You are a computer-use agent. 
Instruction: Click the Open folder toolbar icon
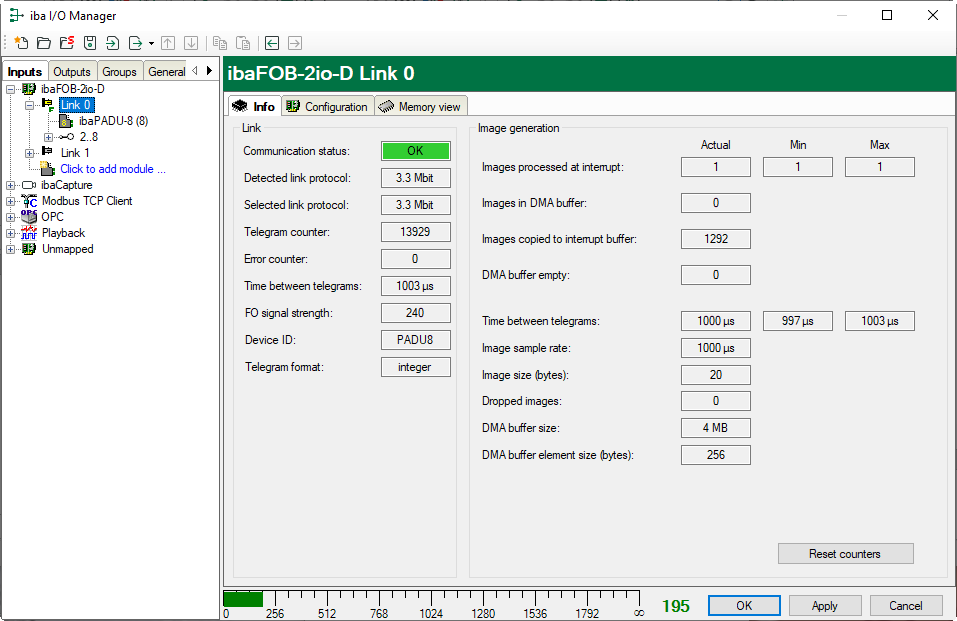coord(43,43)
